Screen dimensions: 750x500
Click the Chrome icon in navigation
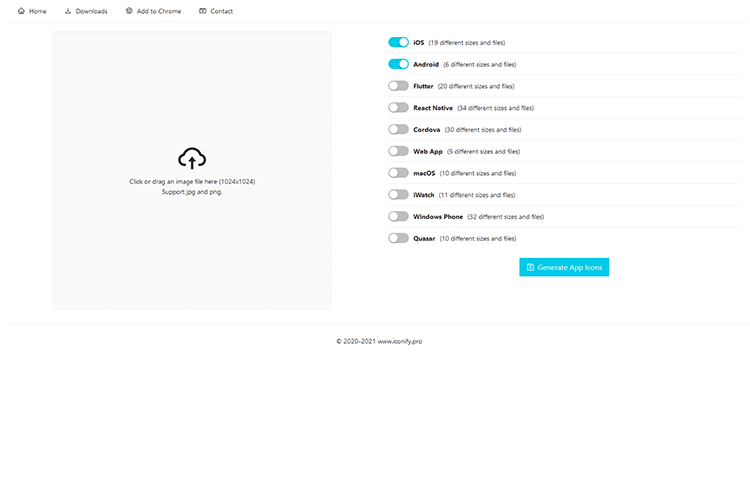129,11
